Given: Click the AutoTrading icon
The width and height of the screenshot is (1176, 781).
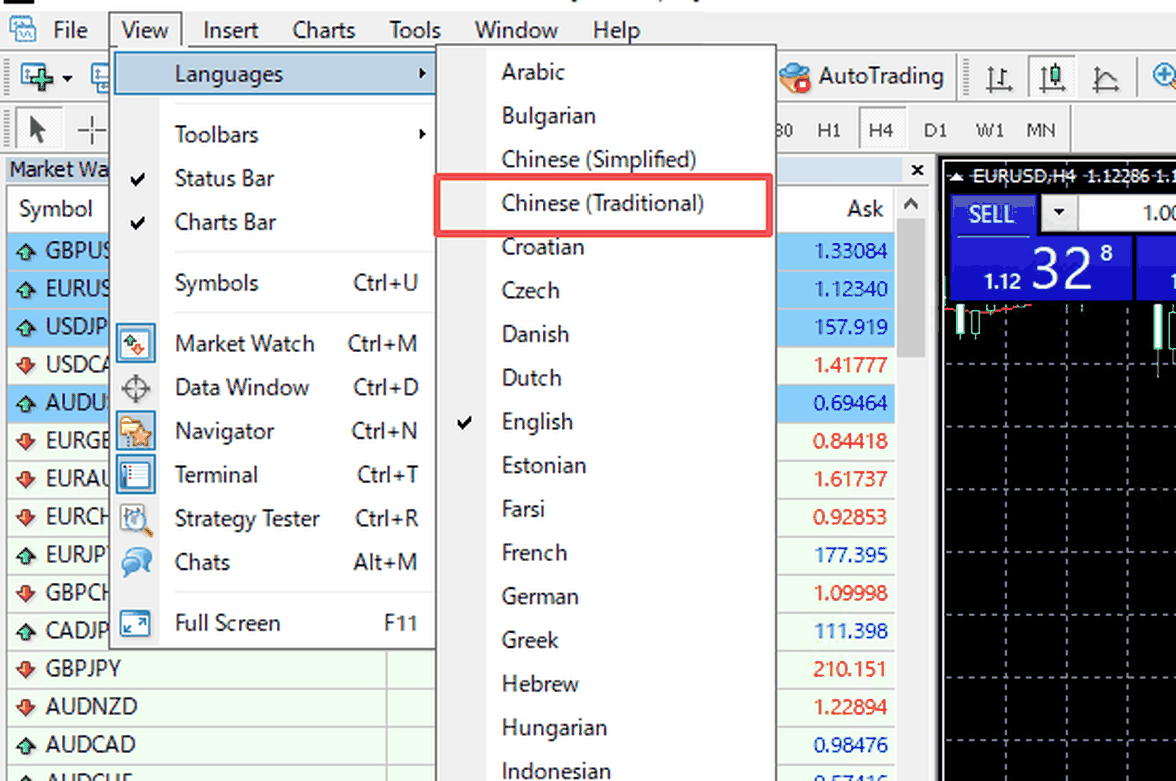Looking at the screenshot, I should [794, 77].
